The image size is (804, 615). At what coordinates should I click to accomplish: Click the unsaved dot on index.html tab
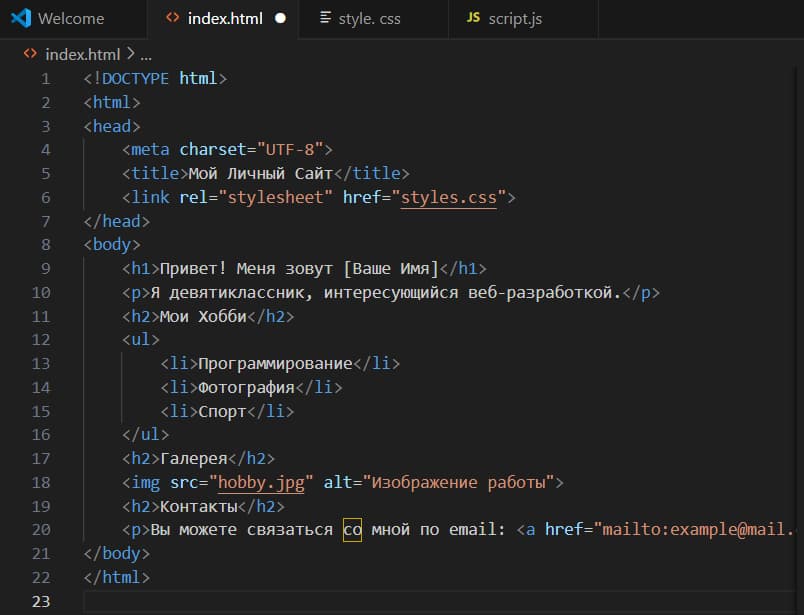(280, 18)
